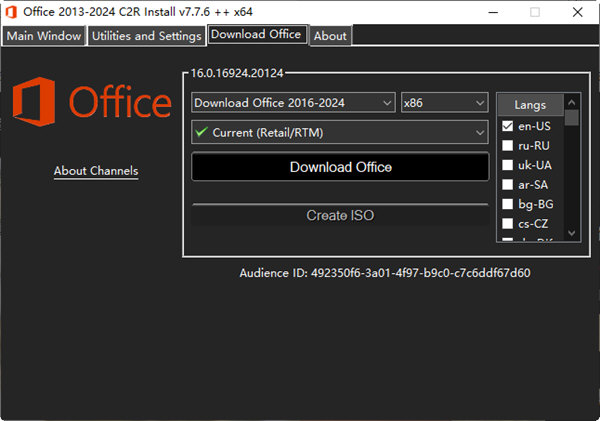Image resolution: width=600 pixels, height=421 pixels.
Task: Open the About Channels link
Action: 96,171
